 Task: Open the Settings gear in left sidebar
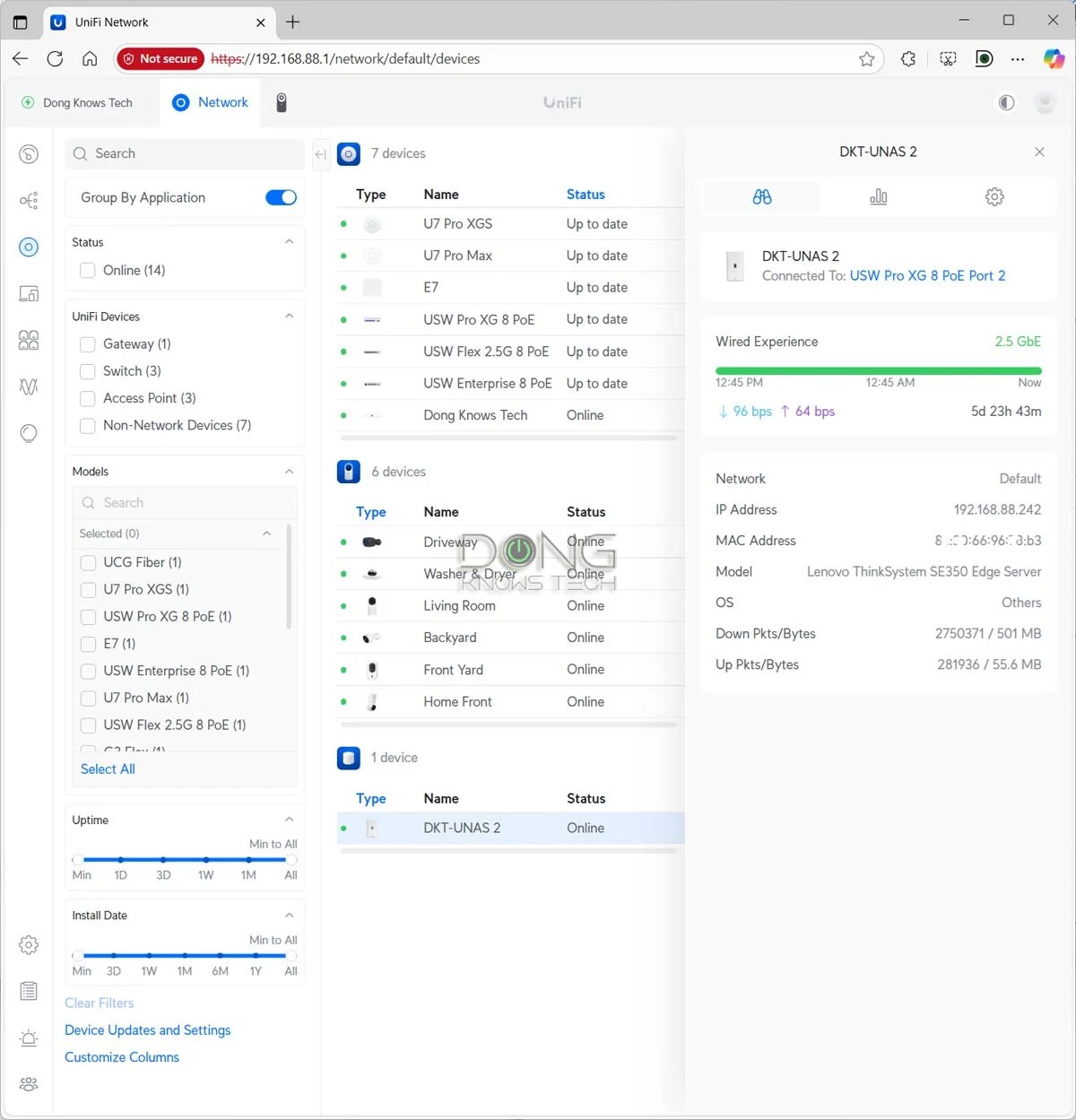[x=29, y=944]
